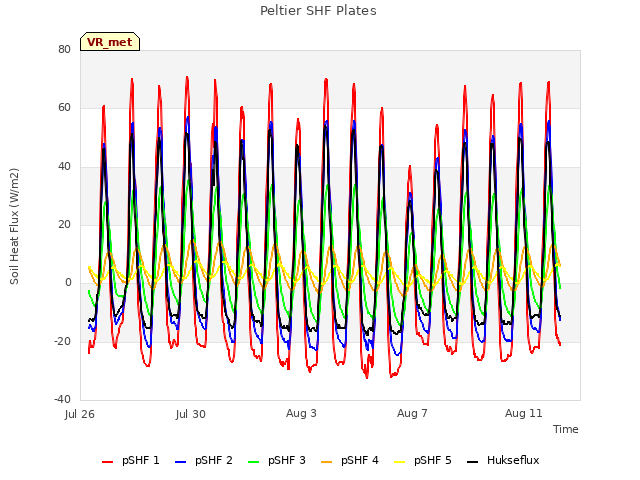Click the chart title Peltier SHF Plates
This screenshot has width=640, height=480.
(x=318, y=11)
